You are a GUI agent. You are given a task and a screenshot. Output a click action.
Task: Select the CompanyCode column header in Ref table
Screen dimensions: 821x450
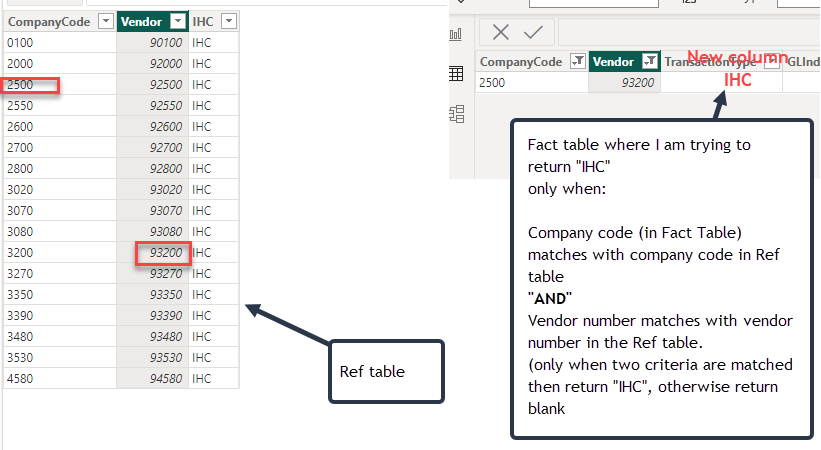(60, 21)
